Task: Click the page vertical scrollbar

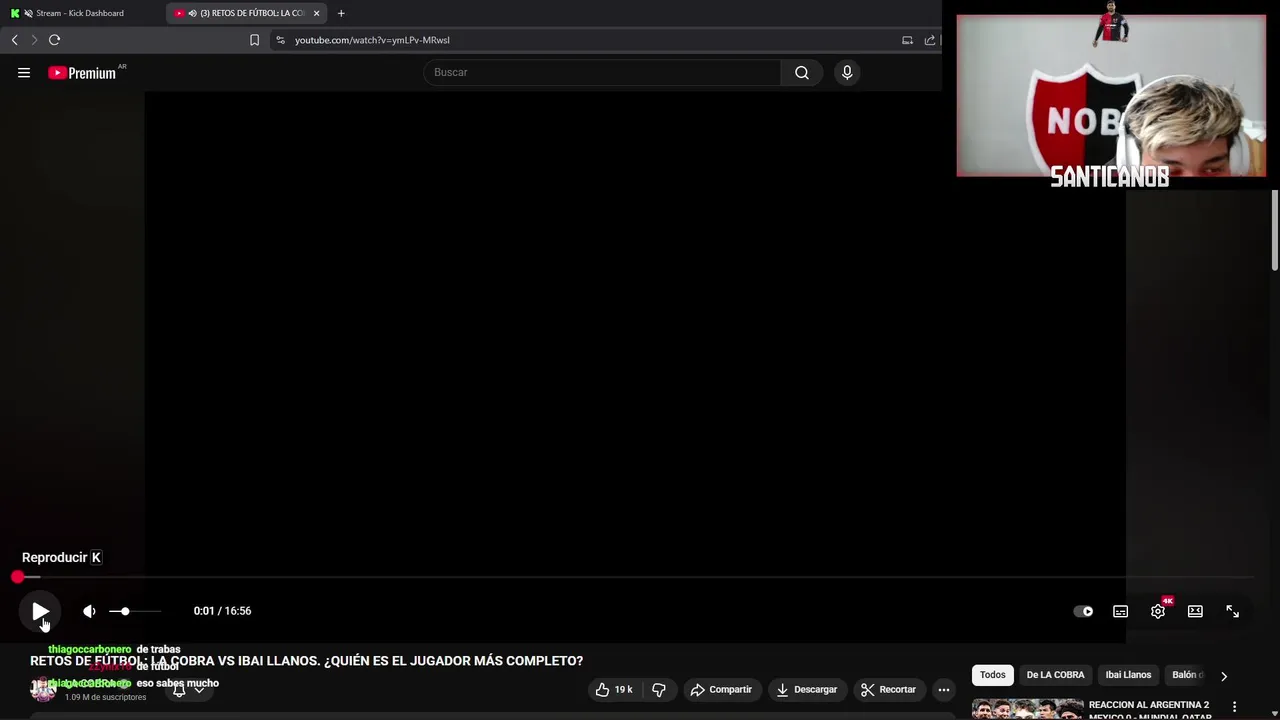Action: point(1275,230)
